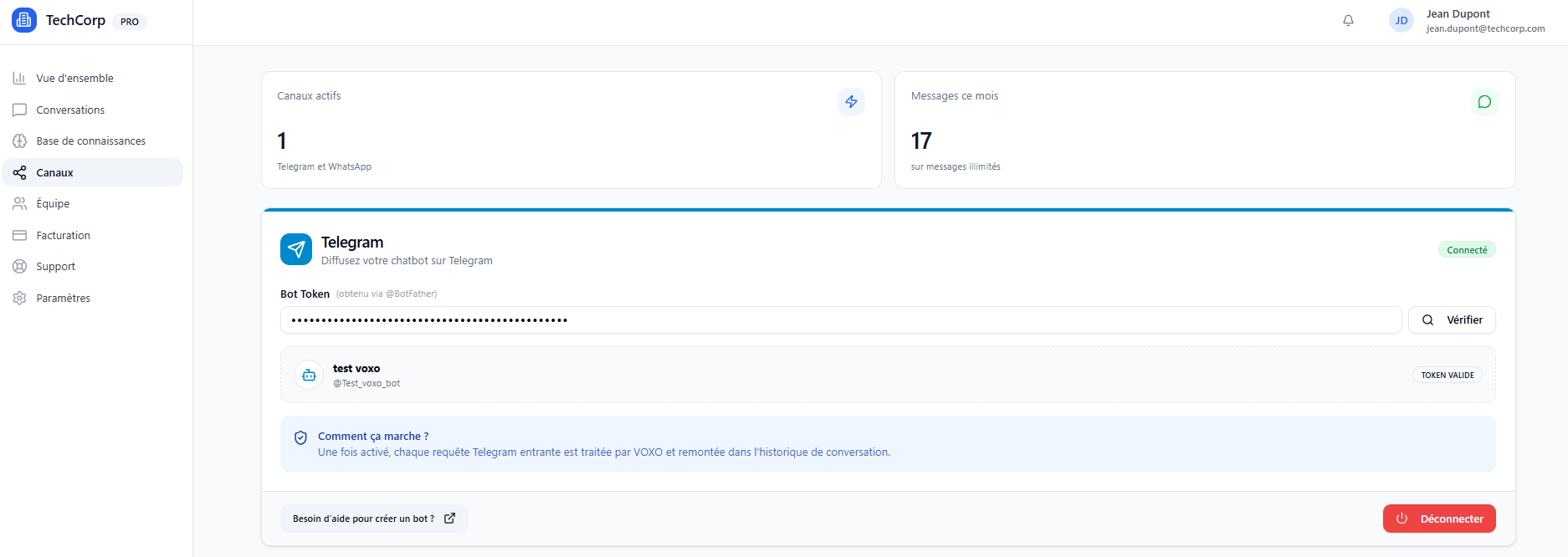This screenshot has height=557, width=1568.
Task: Click the shield icon near Comment ça marche
Action: (x=300, y=437)
